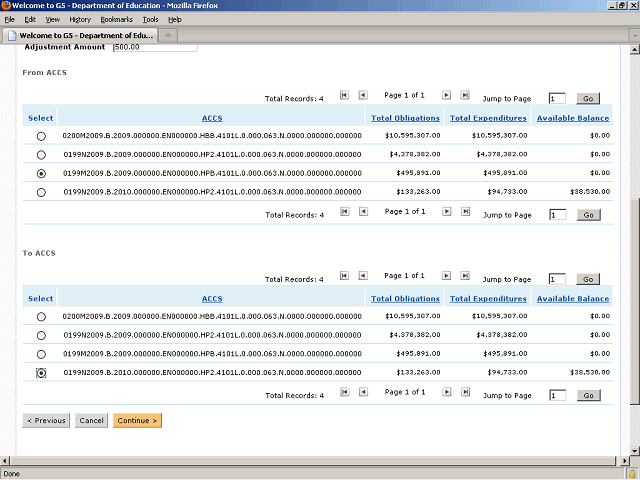Click next page arrow above From ACCS table

point(446,96)
